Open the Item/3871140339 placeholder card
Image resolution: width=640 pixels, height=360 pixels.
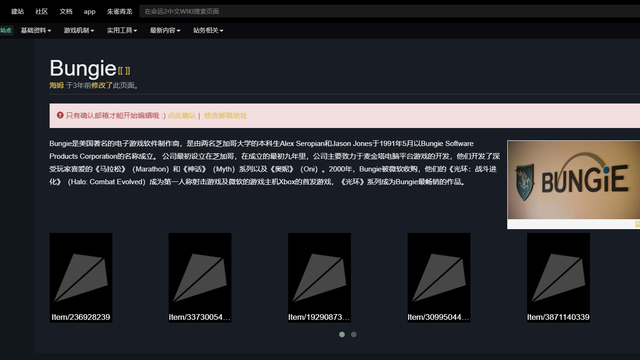coord(558,278)
